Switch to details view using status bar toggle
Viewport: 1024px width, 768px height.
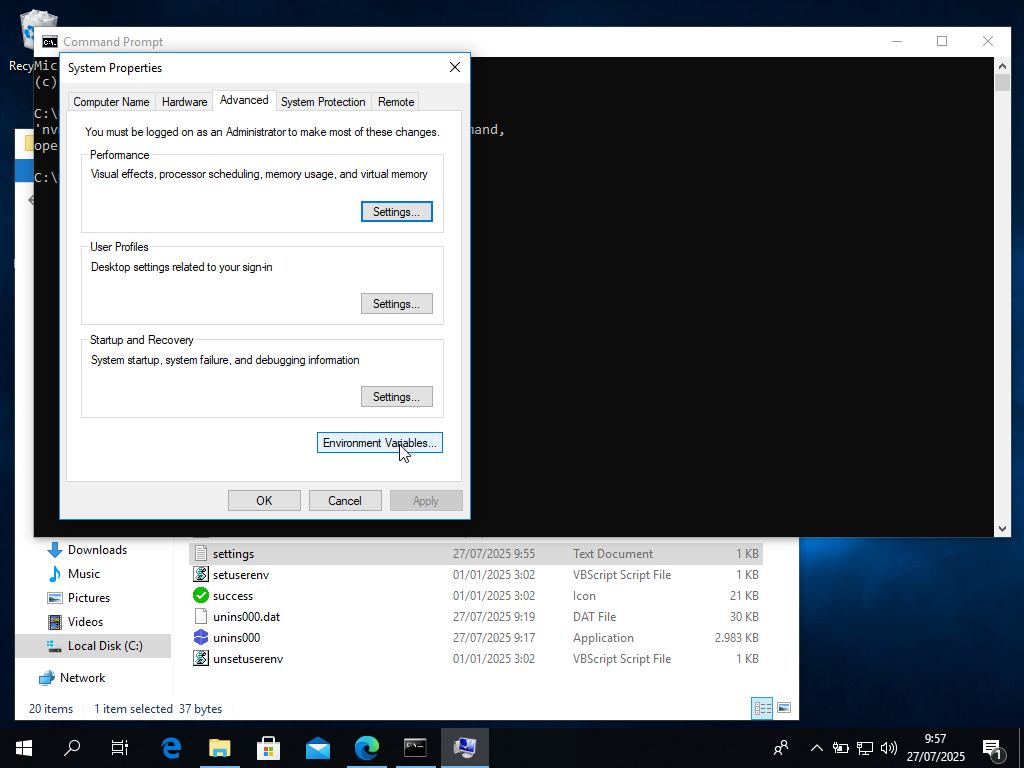(762, 707)
